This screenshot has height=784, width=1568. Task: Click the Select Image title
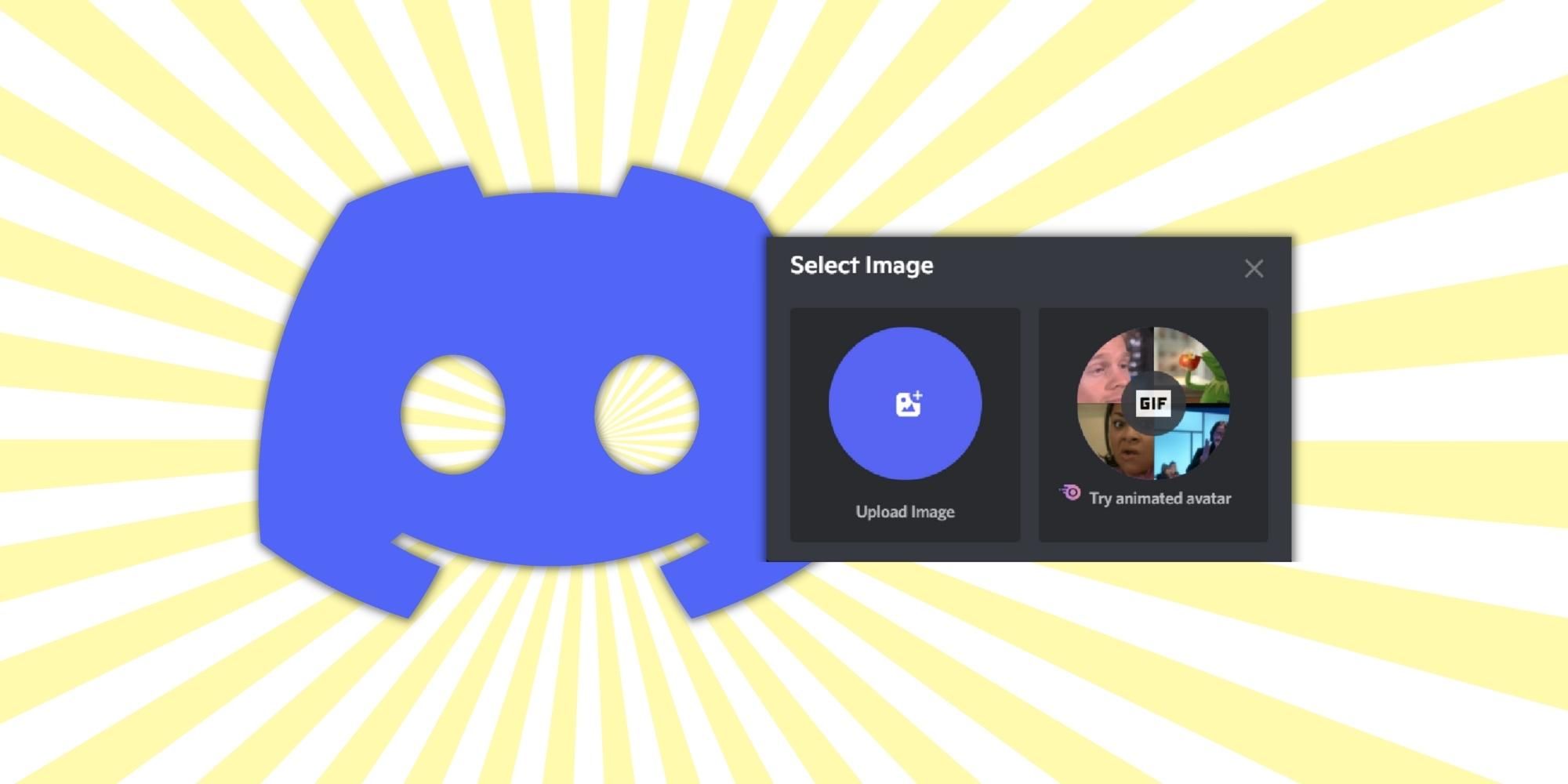pyautogui.click(x=860, y=266)
